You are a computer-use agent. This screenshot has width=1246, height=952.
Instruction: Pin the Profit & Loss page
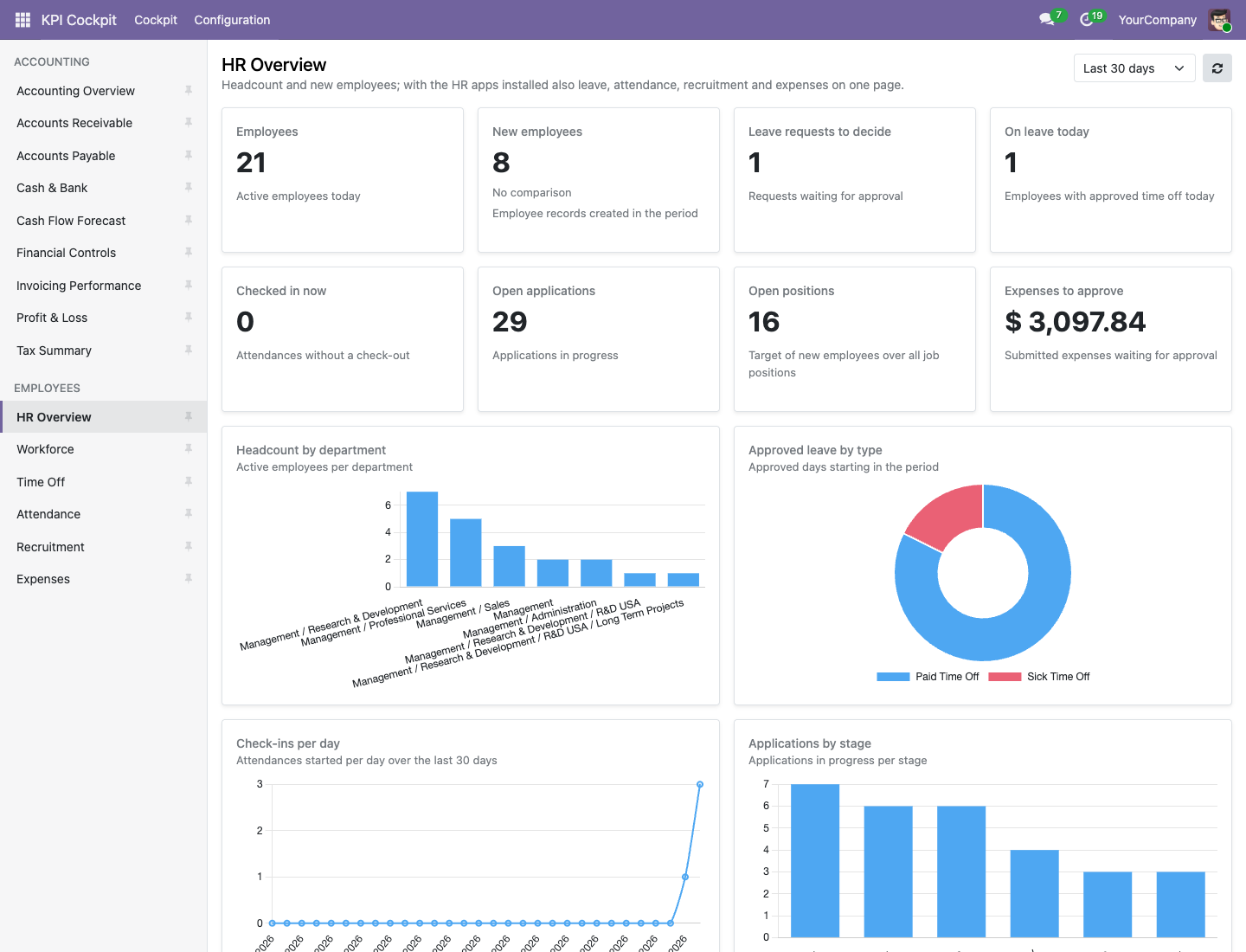click(x=189, y=318)
